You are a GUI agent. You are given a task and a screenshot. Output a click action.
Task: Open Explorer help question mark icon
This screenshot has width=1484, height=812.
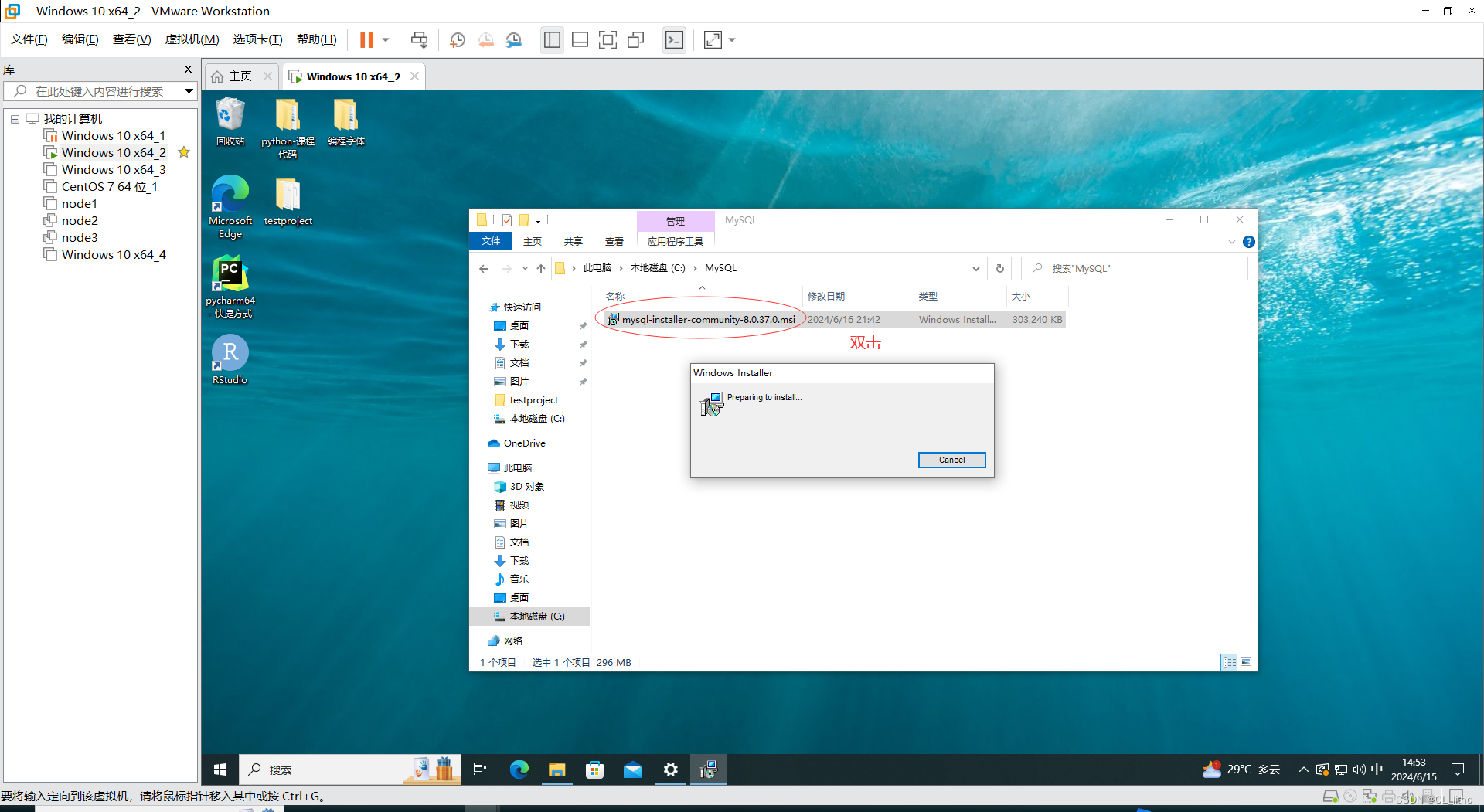1248,242
